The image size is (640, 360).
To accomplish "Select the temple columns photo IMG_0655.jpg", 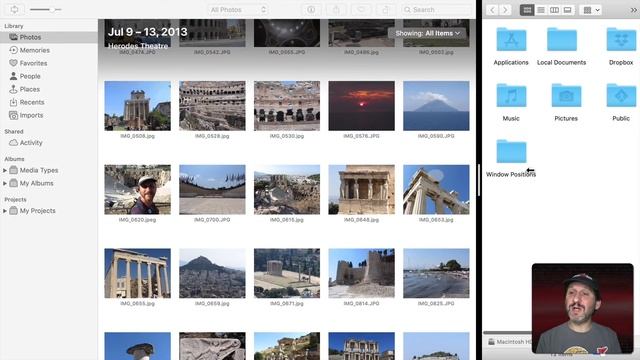I will pyautogui.click(x=138, y=273).
